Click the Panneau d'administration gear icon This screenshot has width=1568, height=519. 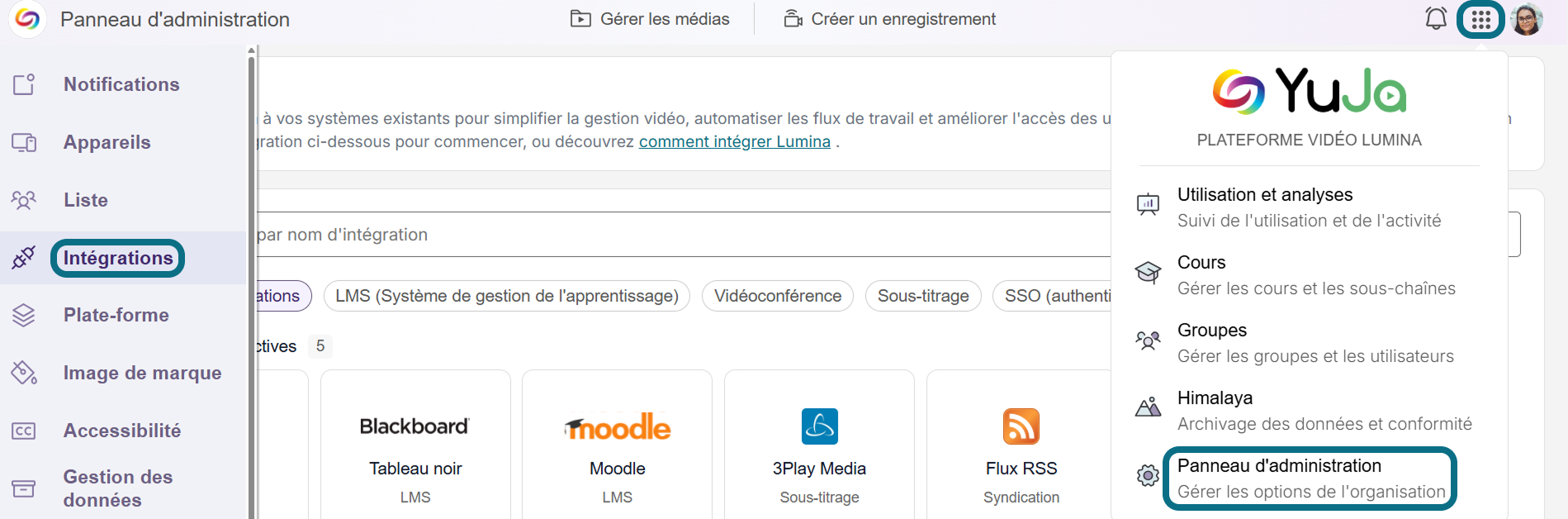(1149, 475)
